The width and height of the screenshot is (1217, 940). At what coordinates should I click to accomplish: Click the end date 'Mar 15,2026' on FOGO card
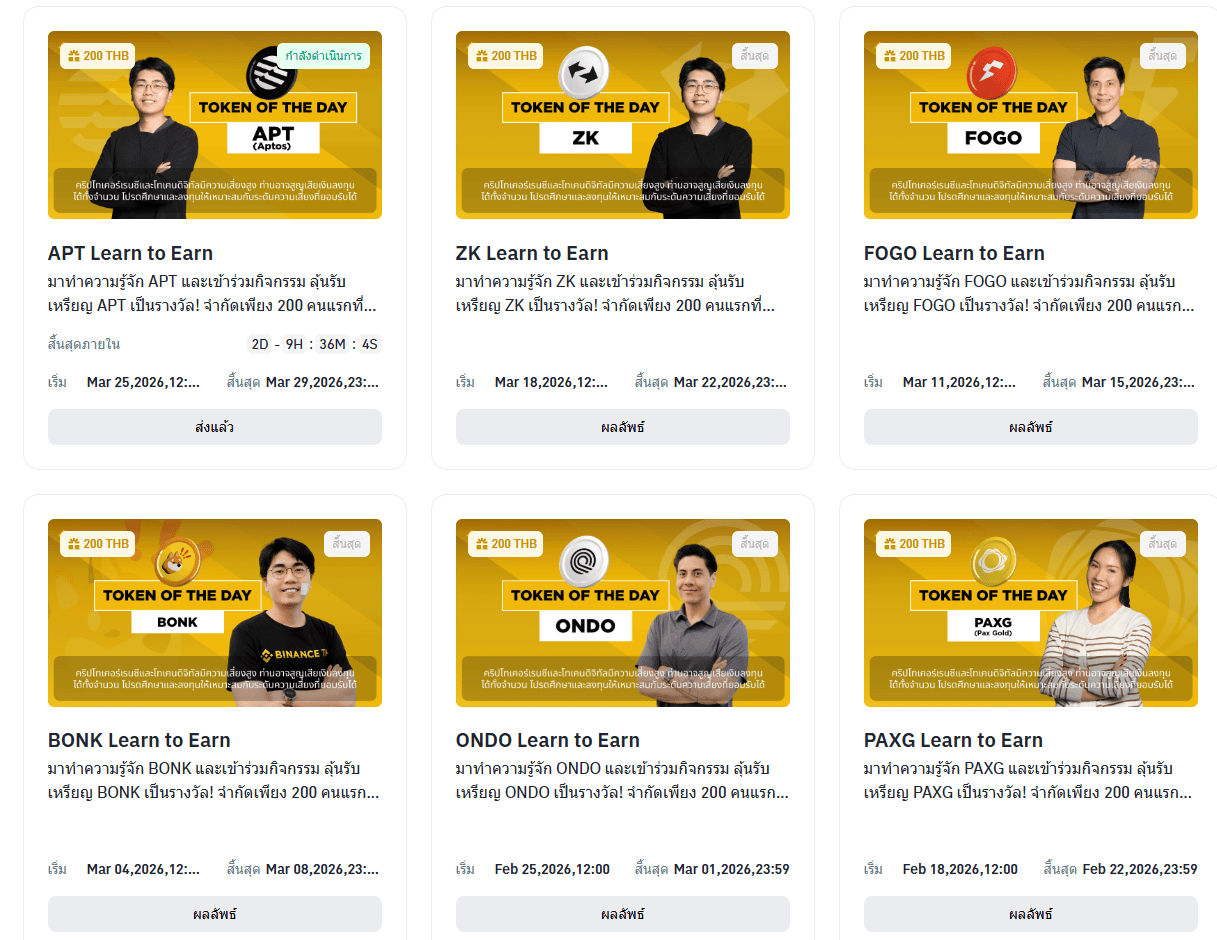(1138, 382)
